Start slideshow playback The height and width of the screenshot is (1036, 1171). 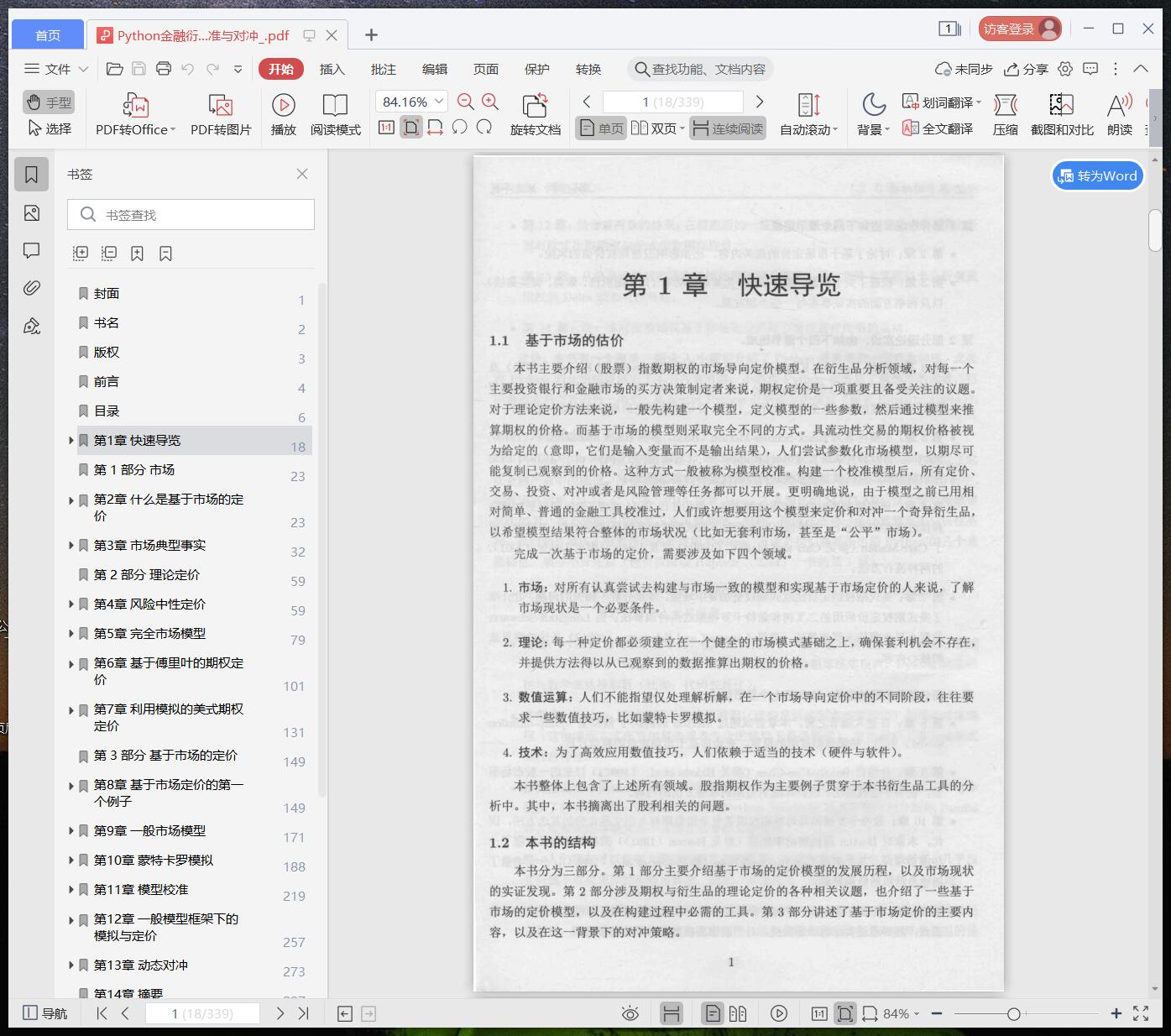(x=284, y=115)
